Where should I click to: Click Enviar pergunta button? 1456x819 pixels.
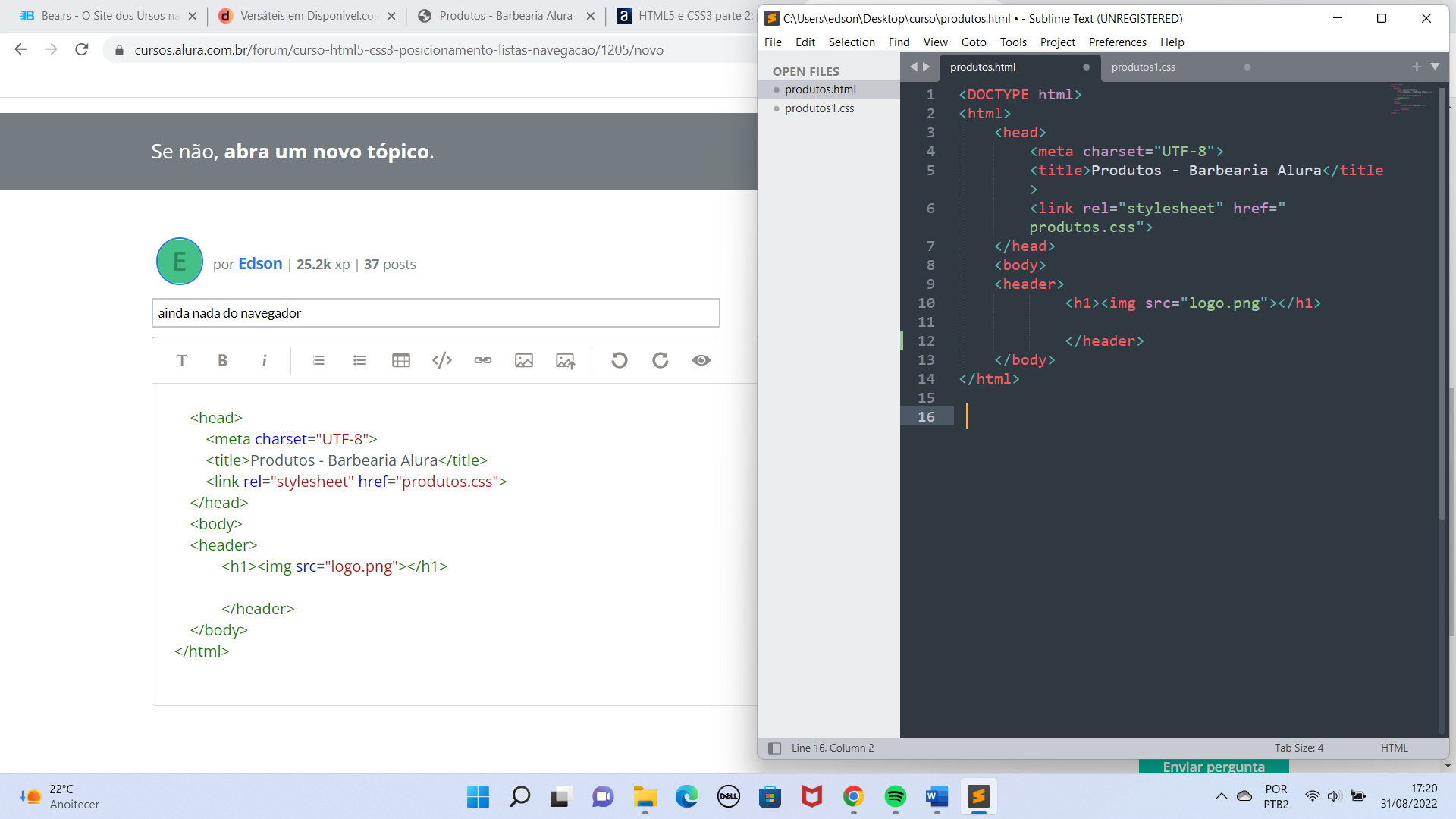[1213, 767]
